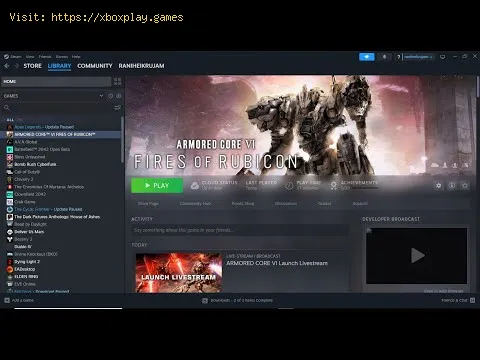Select A.V.A Global in the list
The width and height of the screenshot is (480, 360).
pos(25,142)
